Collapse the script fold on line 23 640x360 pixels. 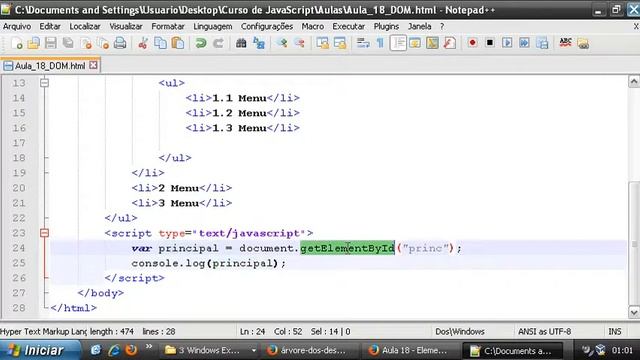[44, 233]
